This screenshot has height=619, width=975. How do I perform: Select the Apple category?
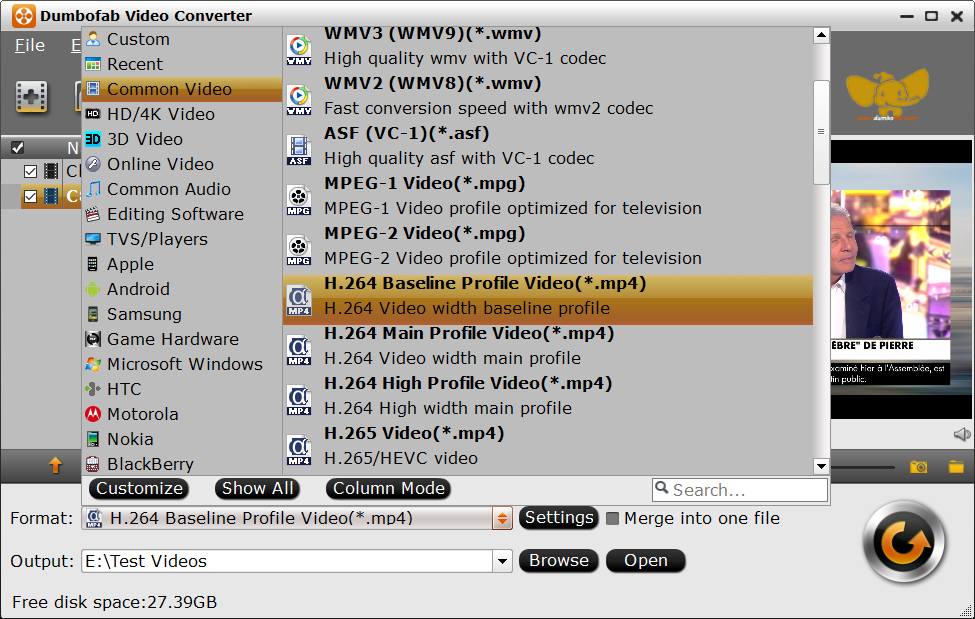(182, 264)
